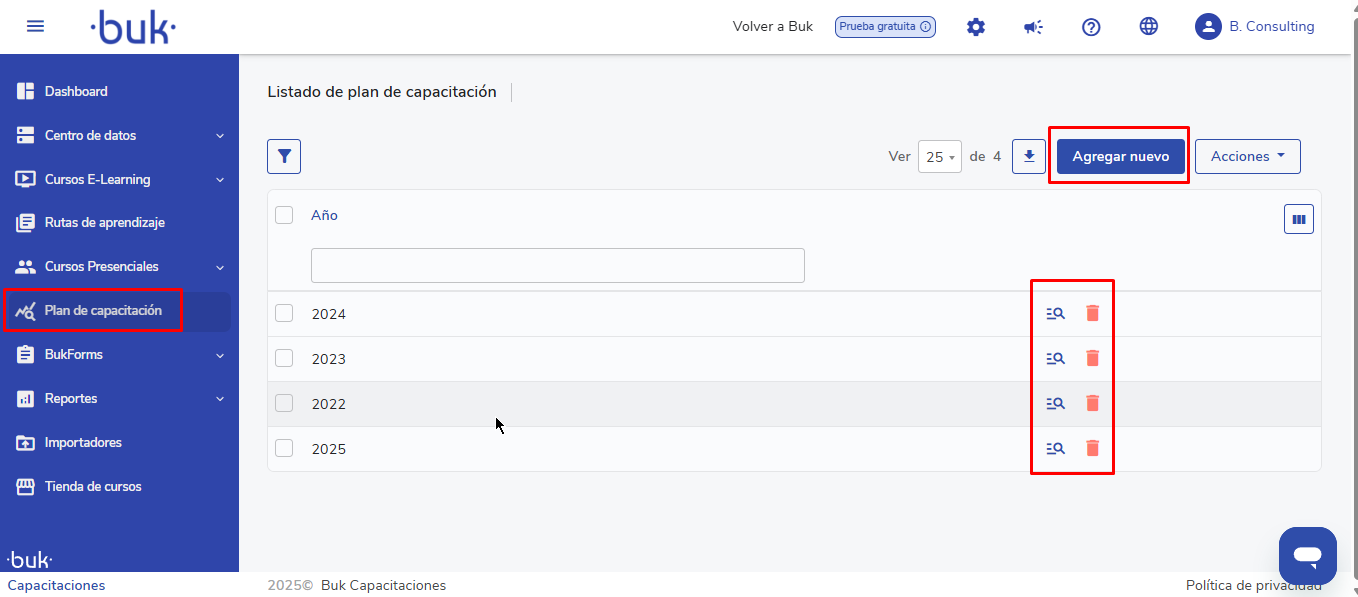Select the 2024 row checkbox
Image resolution: width=1358 pixels, height=597 pixels.
[284, 314]
